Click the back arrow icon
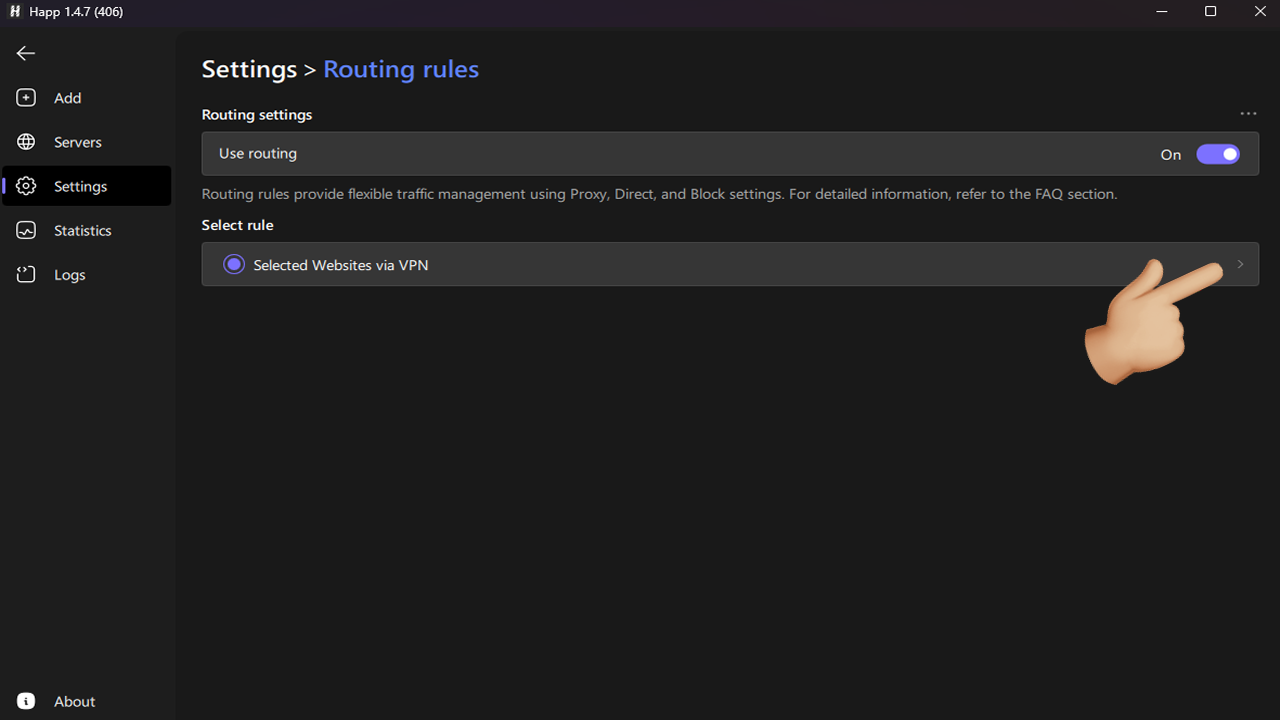Image resolution: width=1280 pixels, height=720 pixels. coord(26,54)
